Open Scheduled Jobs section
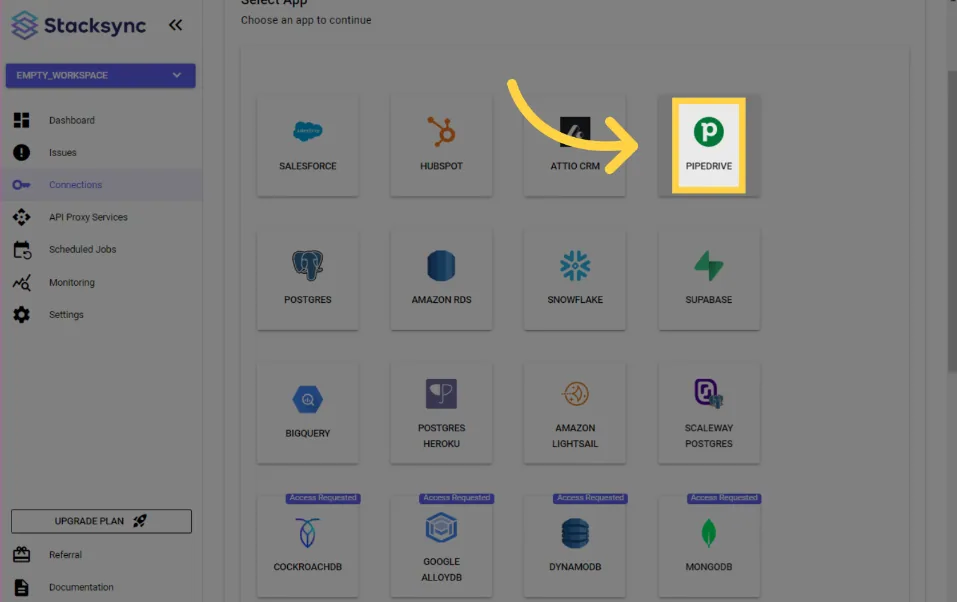 (82, 249)
